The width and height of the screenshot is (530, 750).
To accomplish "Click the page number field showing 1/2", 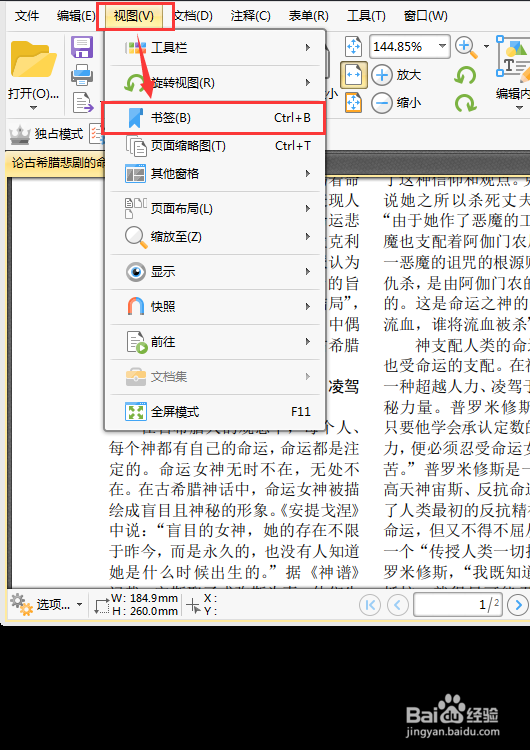I will [x=458, y=605].
